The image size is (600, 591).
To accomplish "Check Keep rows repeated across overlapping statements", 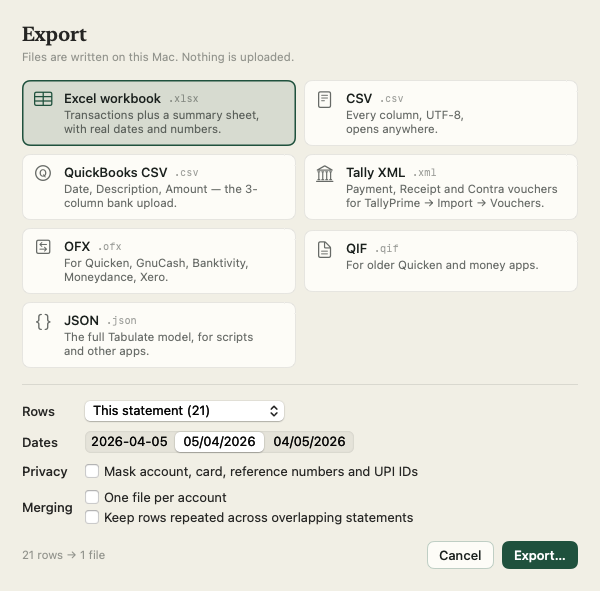I will pos(92,517).
